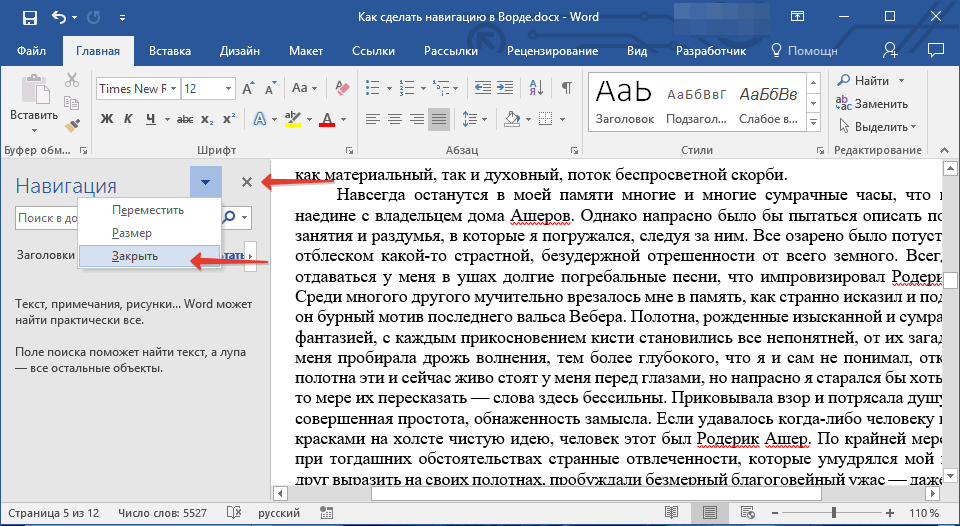Apply superscript formatting
Viewport: 960px width, 526px height.
229,119
